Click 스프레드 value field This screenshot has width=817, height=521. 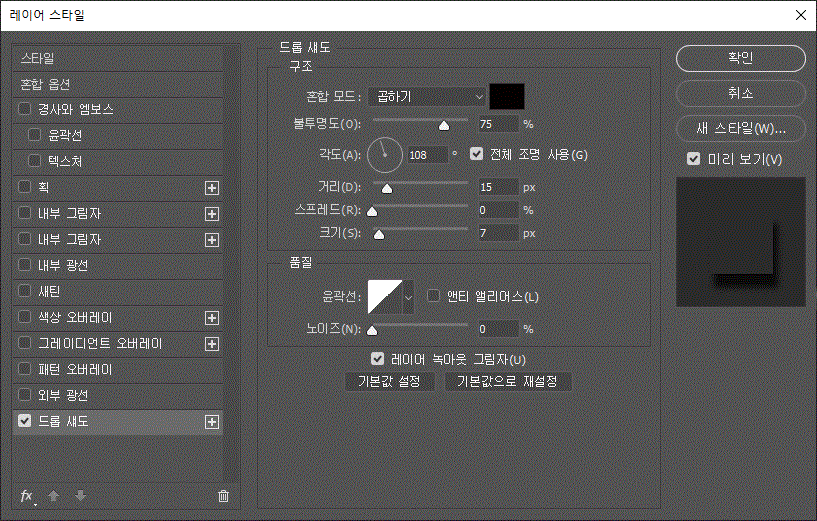pyautogui.click(x=498, y=210)
